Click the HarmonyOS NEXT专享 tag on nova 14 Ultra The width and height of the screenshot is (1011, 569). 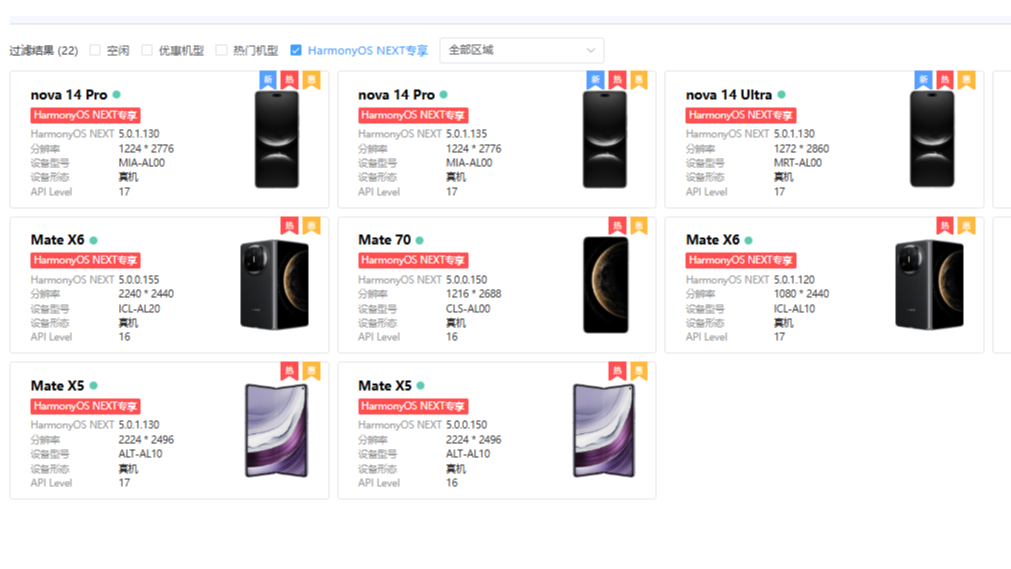pos(740,115)
